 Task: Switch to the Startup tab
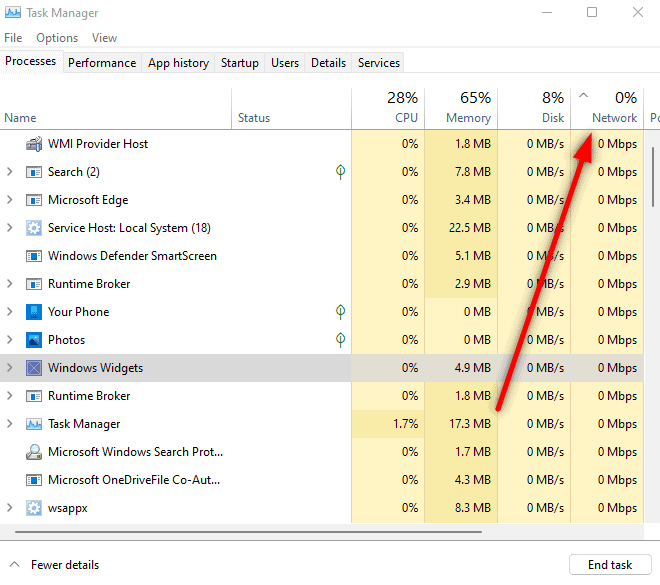click(240, 63)
